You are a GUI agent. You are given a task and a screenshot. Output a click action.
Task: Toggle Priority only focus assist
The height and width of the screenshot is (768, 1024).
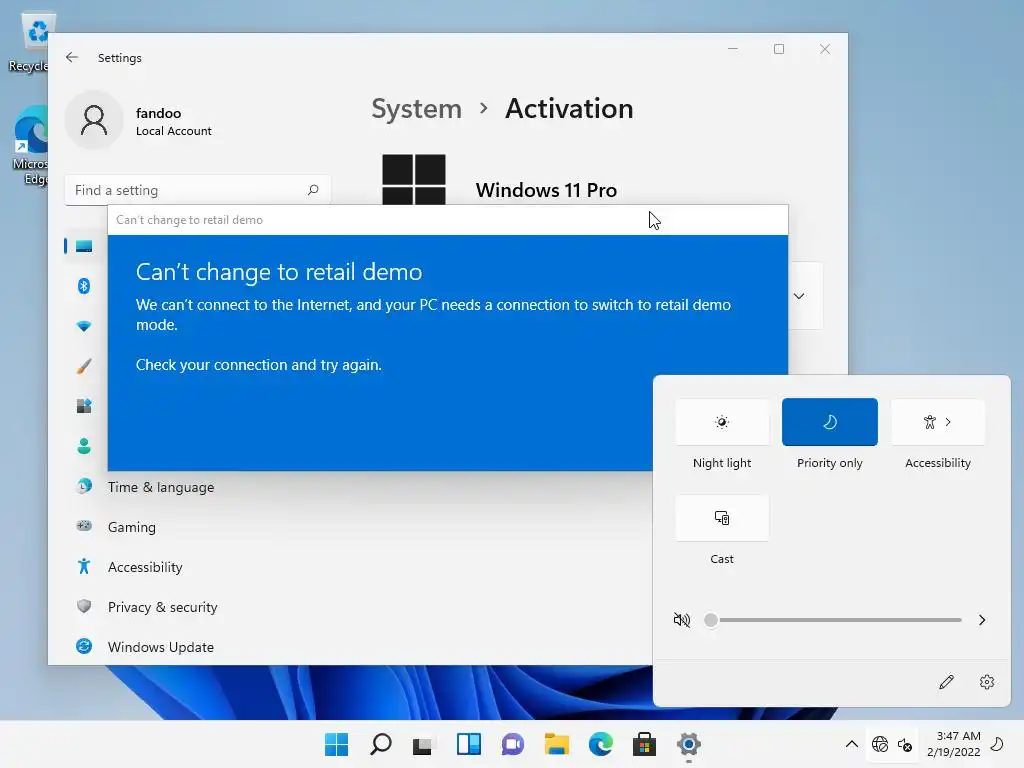tap(829, 422)
